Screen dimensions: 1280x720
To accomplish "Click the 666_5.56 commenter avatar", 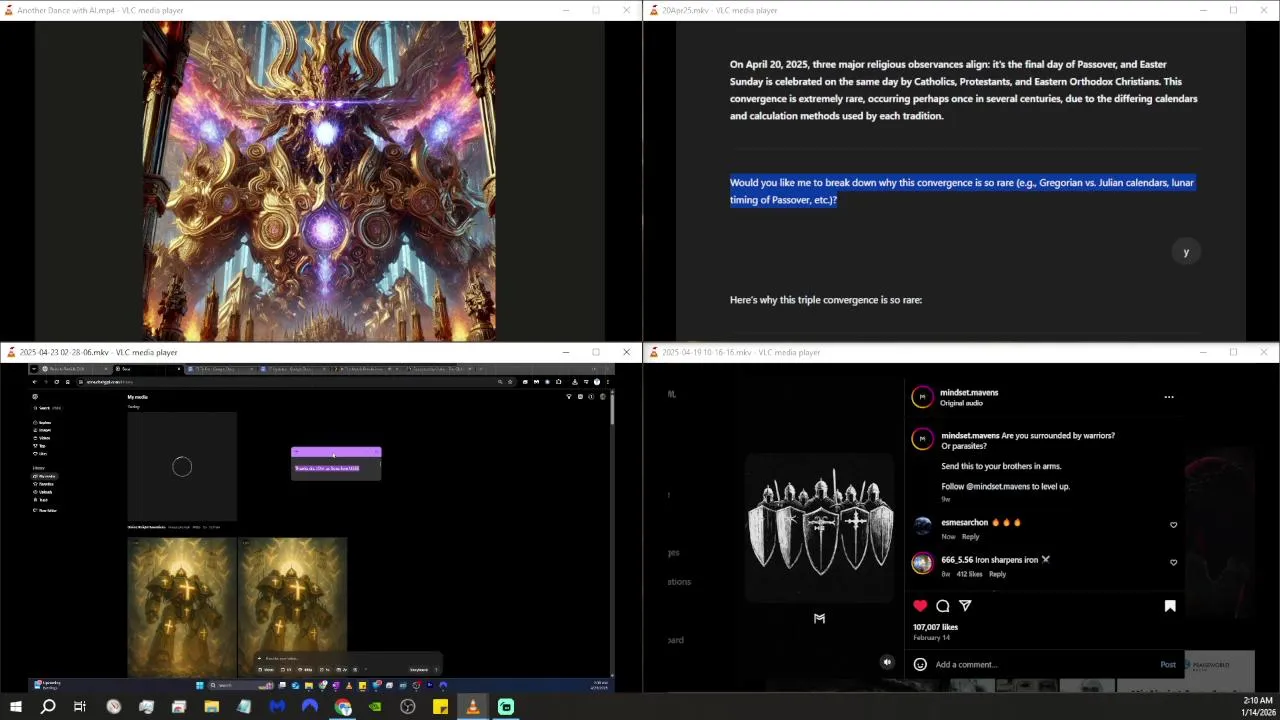I will click(922, 563).
